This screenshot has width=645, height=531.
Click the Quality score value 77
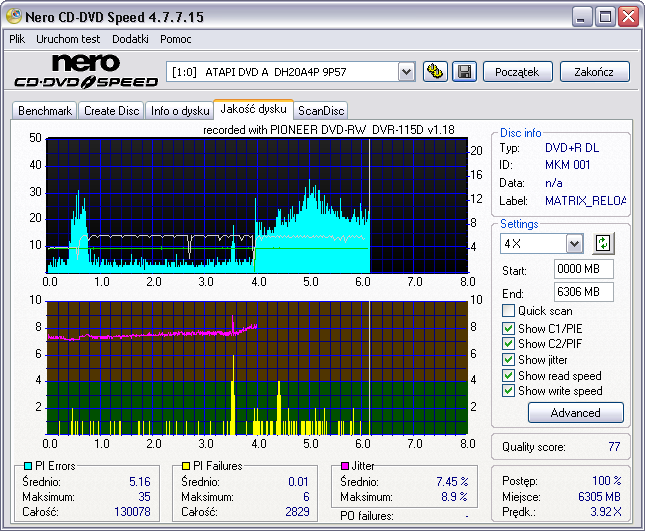(x=614, y=447)
